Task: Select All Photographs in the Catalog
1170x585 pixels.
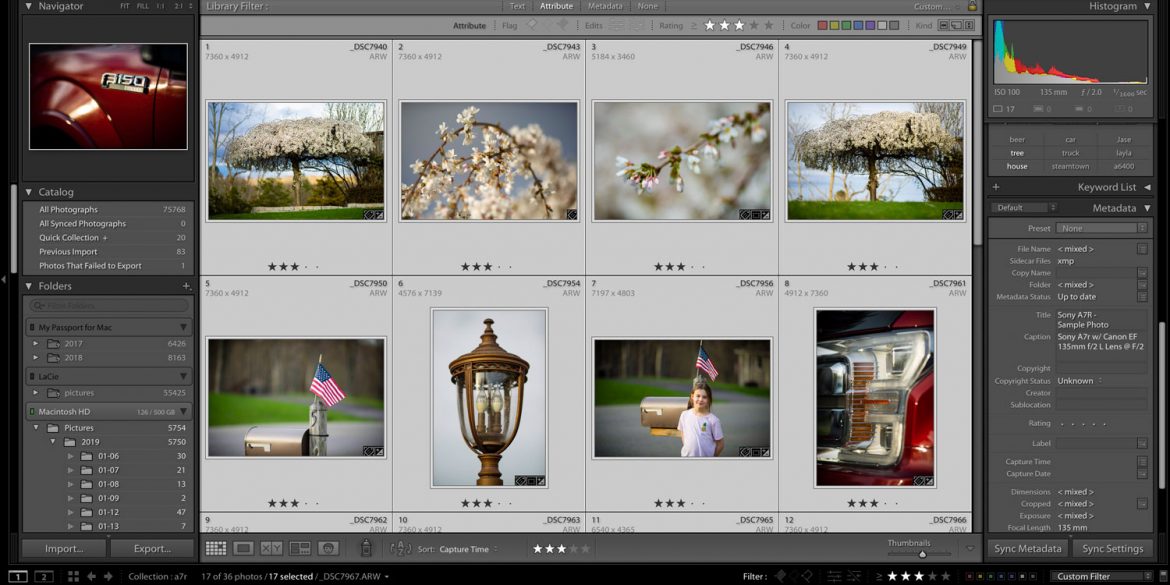Action: (110, 210)
